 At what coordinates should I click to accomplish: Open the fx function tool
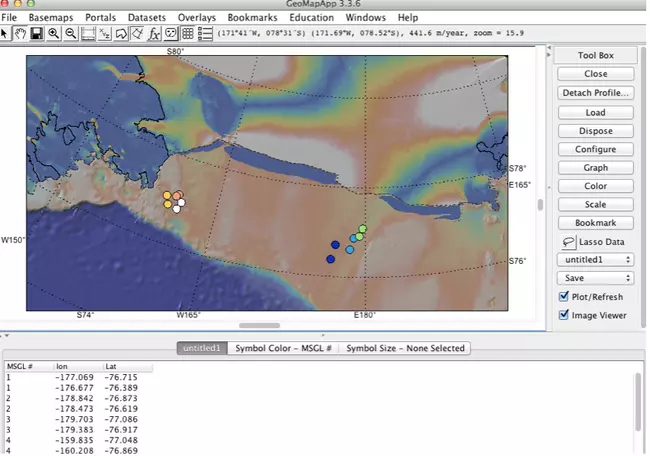coord(154,34)
